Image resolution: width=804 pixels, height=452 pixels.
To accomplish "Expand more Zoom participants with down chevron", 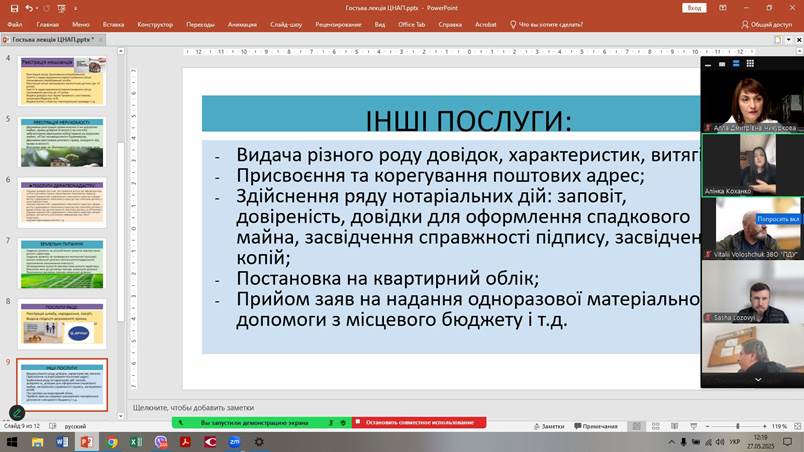I will (x=757, y=380).
